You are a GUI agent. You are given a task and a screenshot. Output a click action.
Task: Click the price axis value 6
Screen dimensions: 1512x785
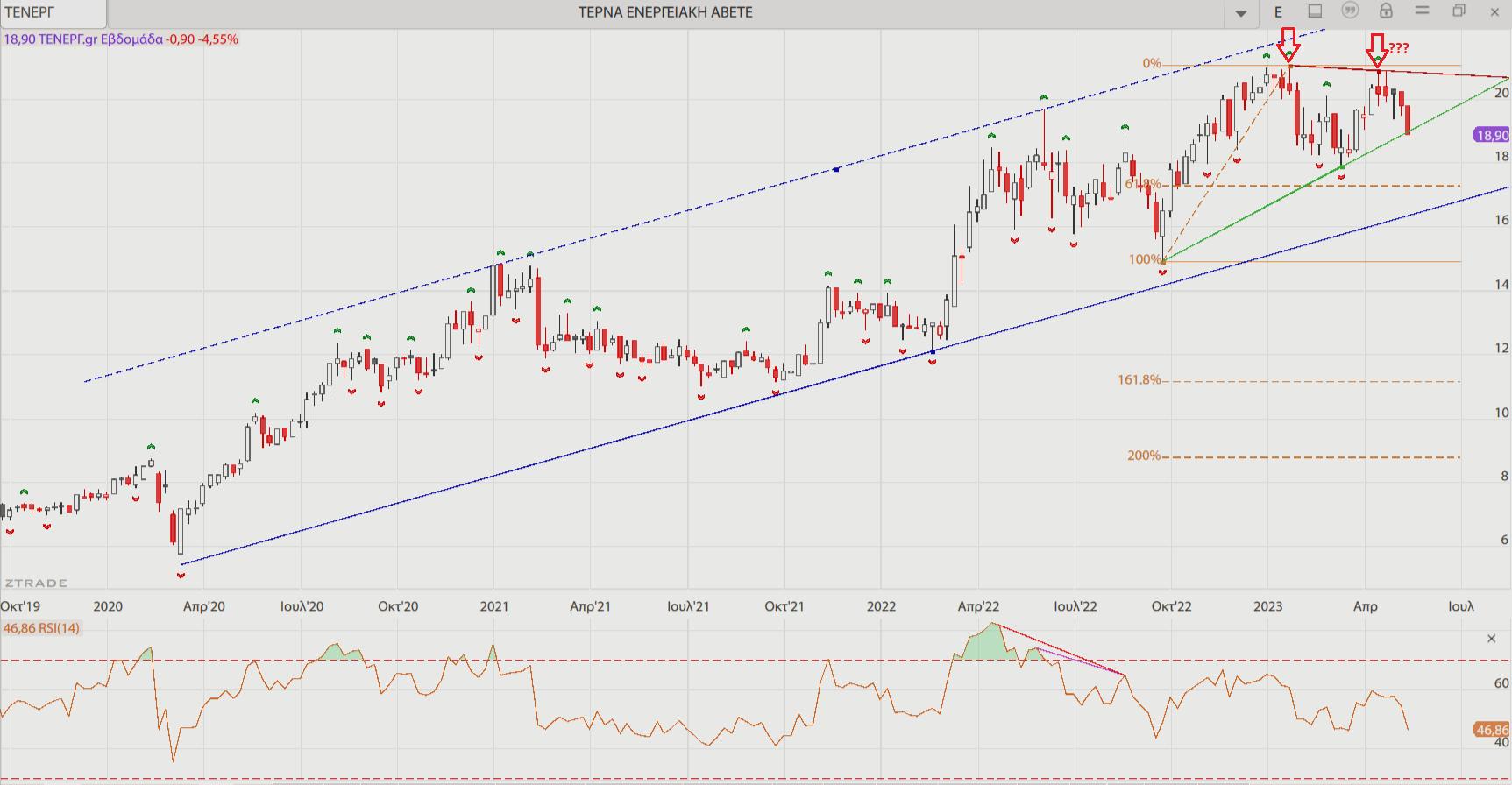[x=1504, y=540]
